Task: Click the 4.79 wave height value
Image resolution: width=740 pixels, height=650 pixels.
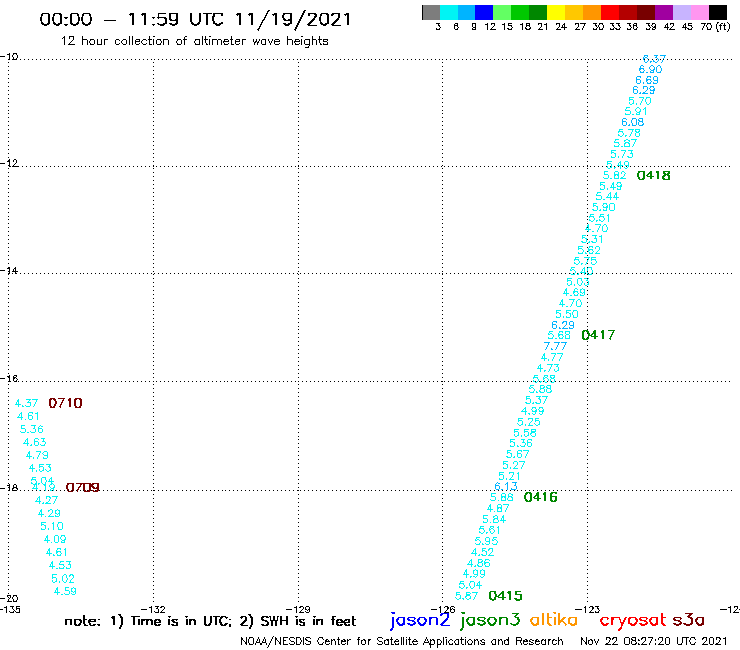Action: click(37, 456)
